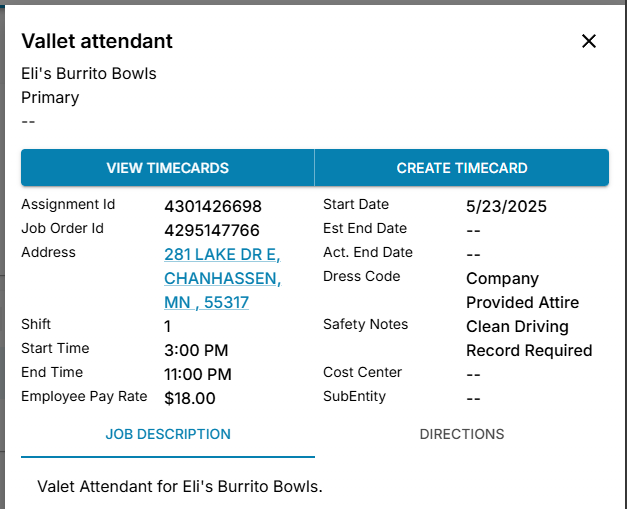Select the Assignment Id number 4301426698
This screenshot has height=509, width=627.
[213, 207]
